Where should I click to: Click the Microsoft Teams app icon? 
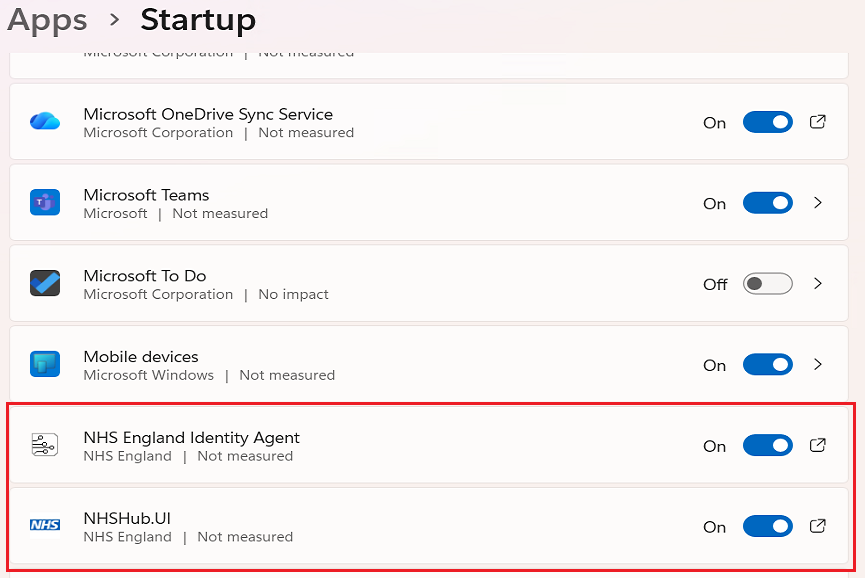(45, 203)
